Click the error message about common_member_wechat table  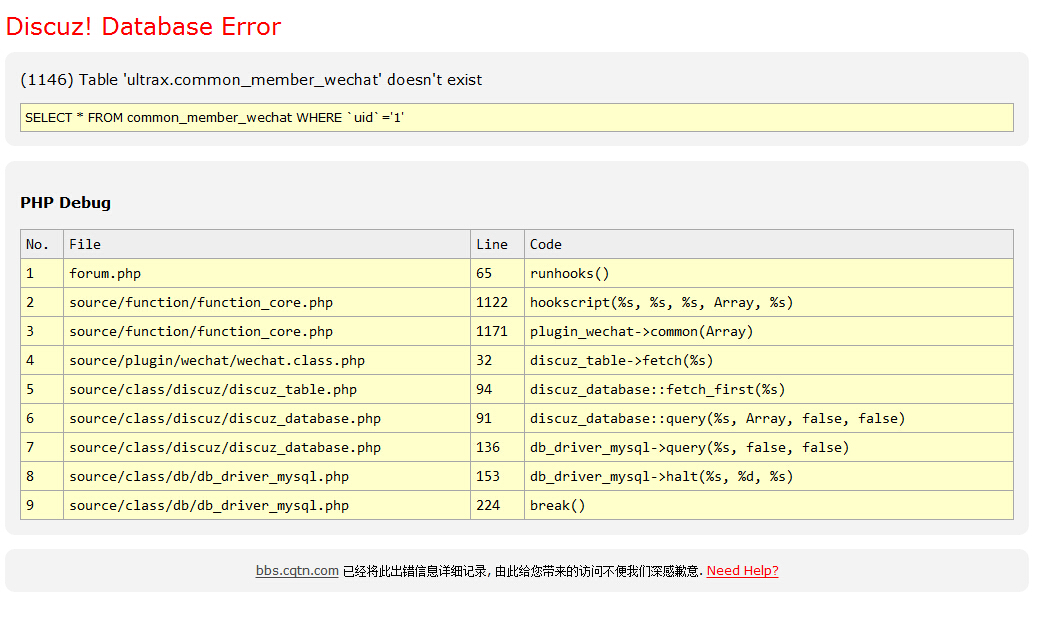tap(251, 80)
